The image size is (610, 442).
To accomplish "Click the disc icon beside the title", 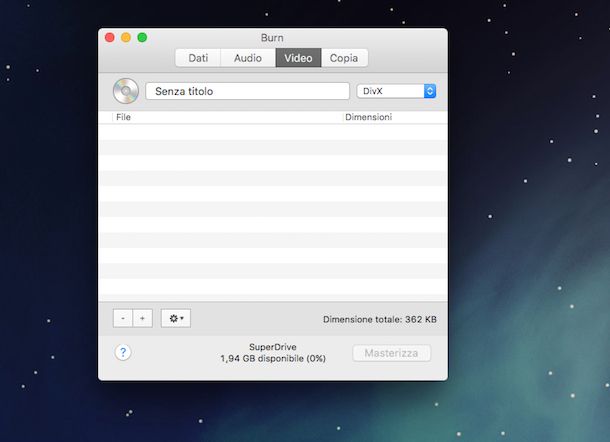I will [126, 91].
